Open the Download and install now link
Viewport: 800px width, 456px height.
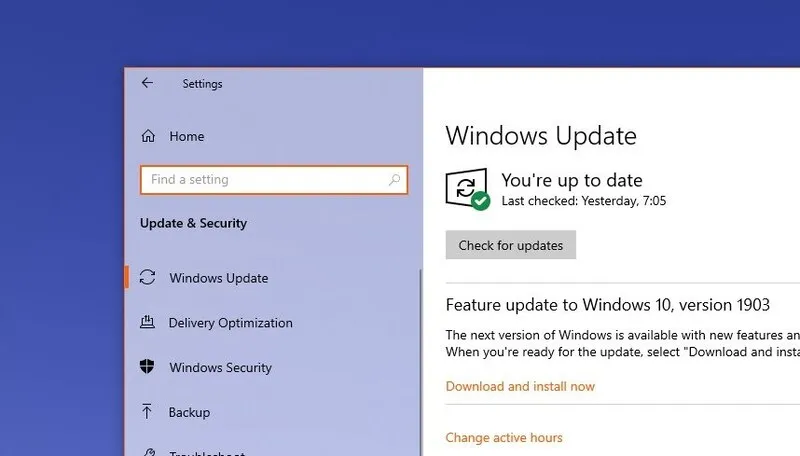520,386
